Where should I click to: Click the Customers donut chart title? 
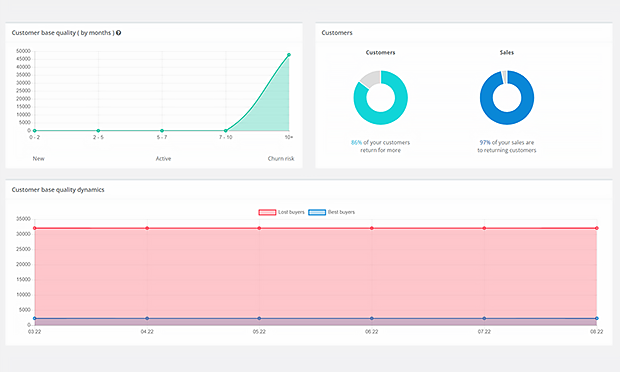click(380, 53)
